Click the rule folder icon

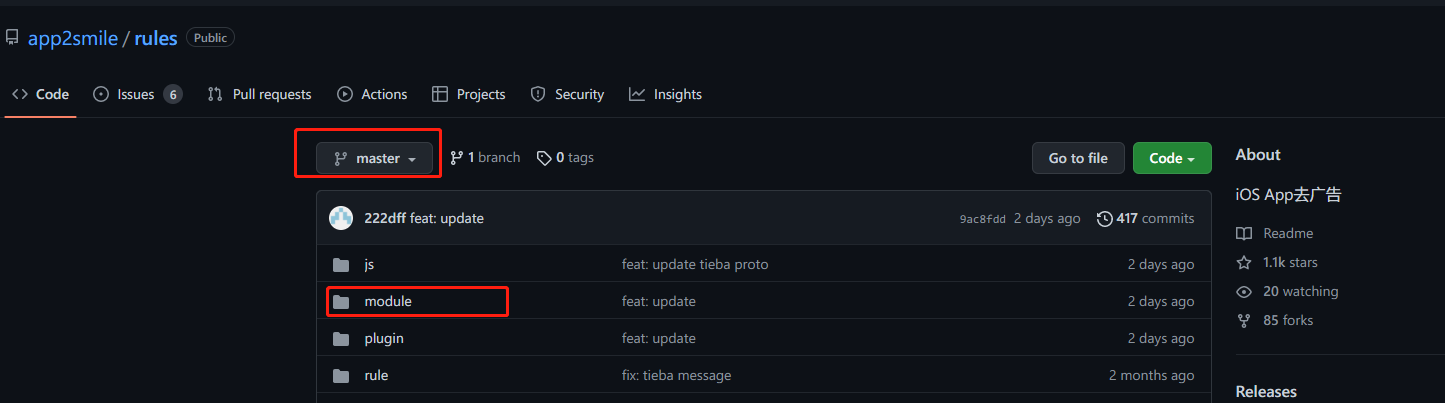click(341, 376)
